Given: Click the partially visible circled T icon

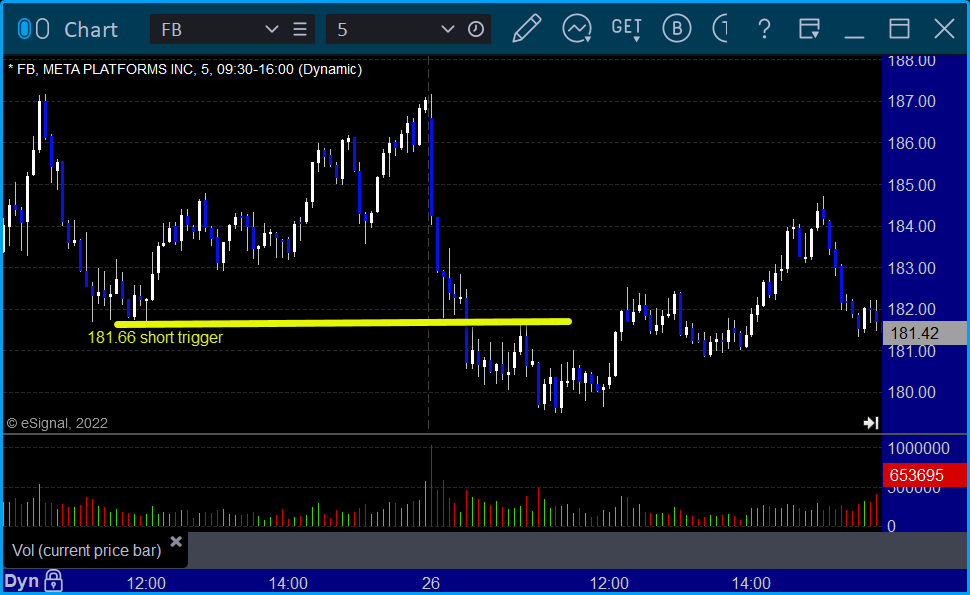Looking at the screenshot, I should [720, 28].
